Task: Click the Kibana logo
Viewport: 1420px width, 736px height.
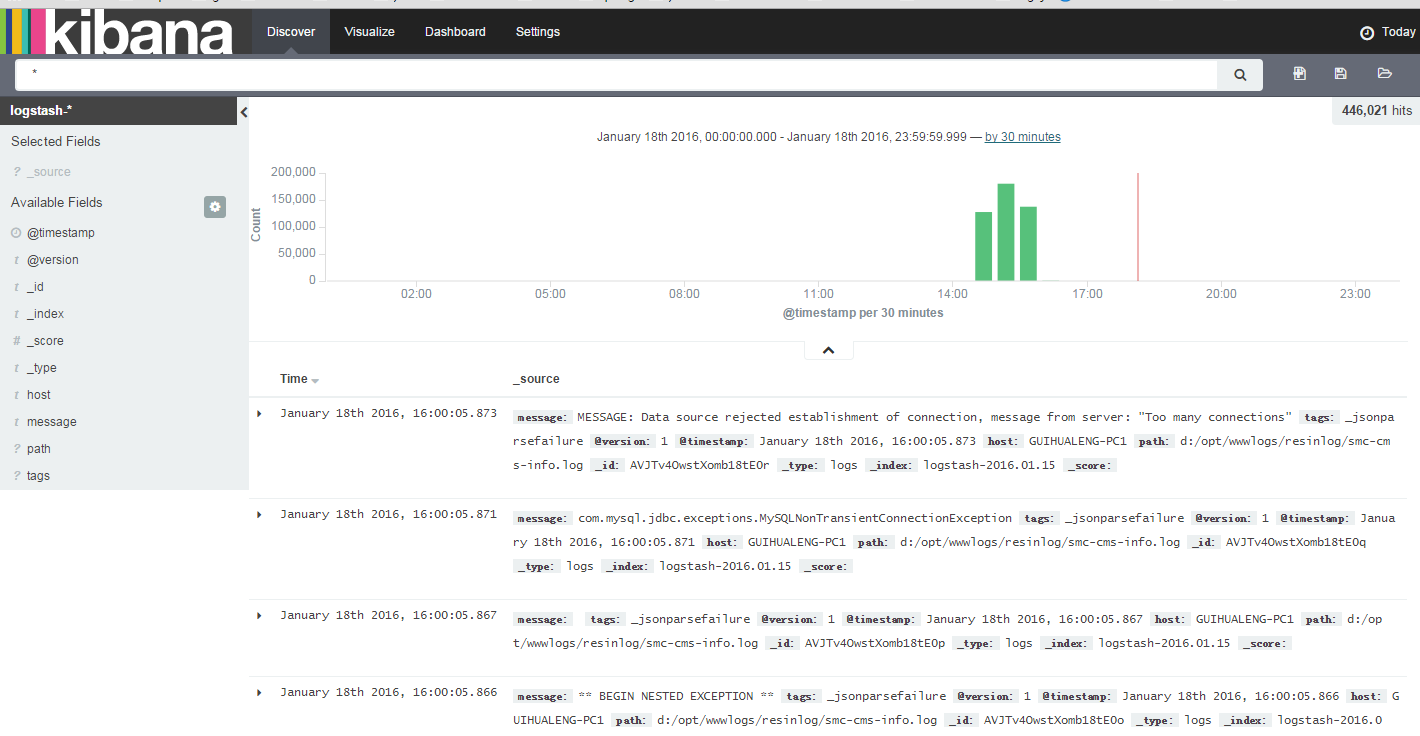Action: pyautogui.click(x=116, y=31)
